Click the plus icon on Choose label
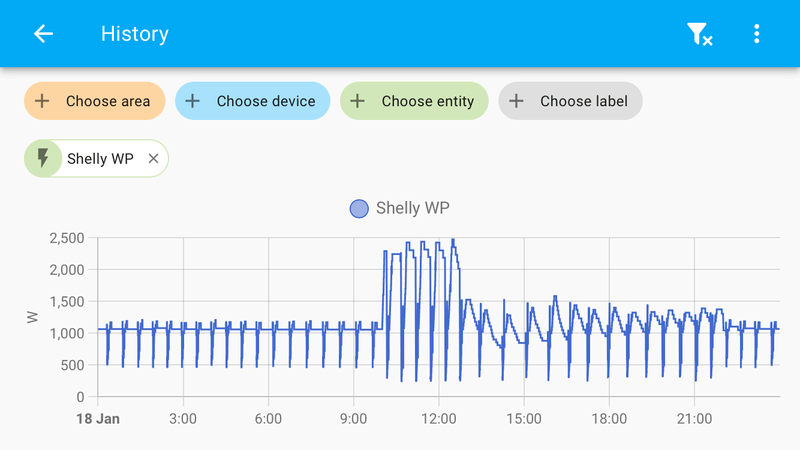The height and width of the screenshot is (450, 800). (516, 101)
